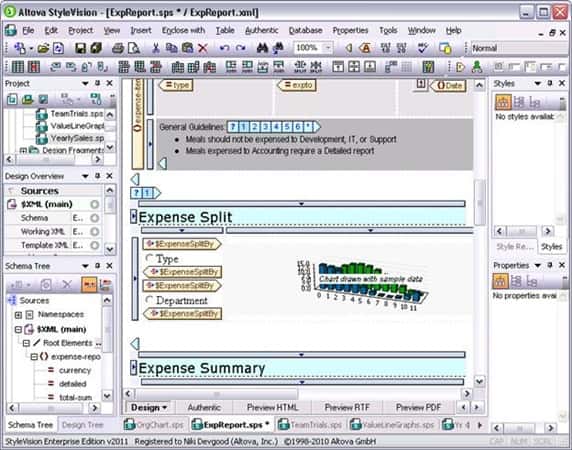Screen dimensions: 572x450
Task: Click the Undo arrow icon
Action: [224, 48]
